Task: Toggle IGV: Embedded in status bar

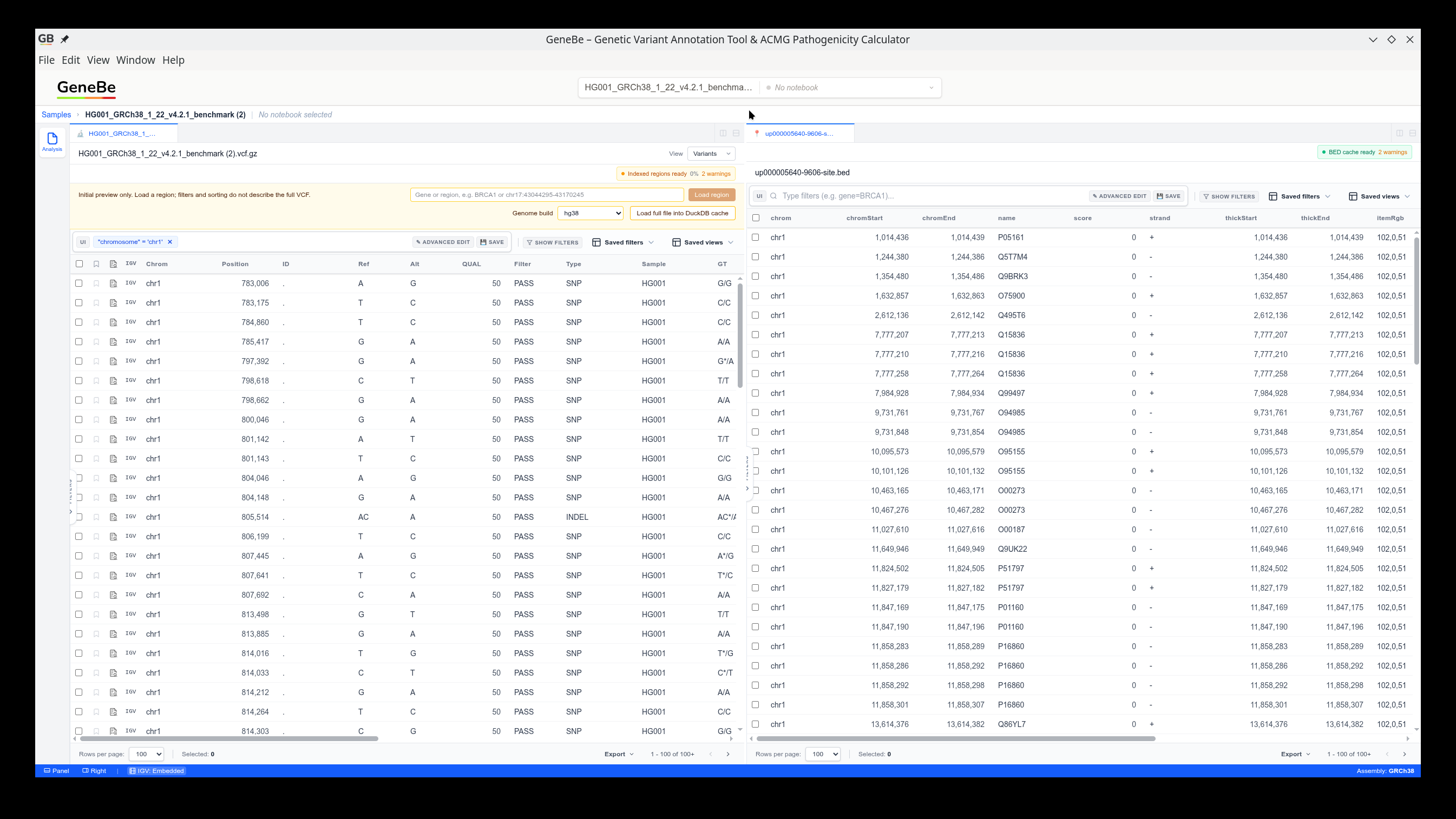Action: pos(156,771)
